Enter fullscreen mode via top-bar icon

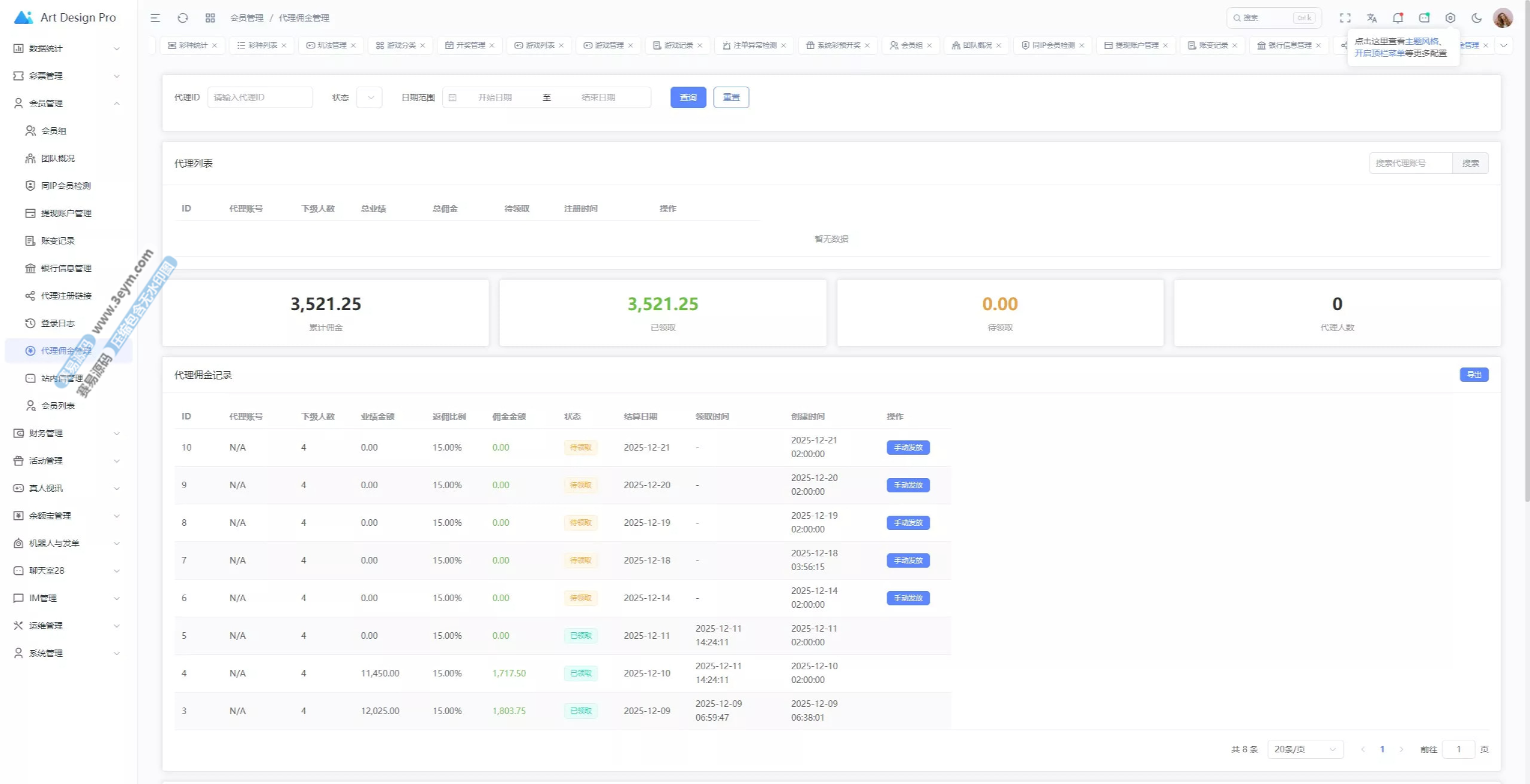pyautogui.click(x=1345, y=18)
